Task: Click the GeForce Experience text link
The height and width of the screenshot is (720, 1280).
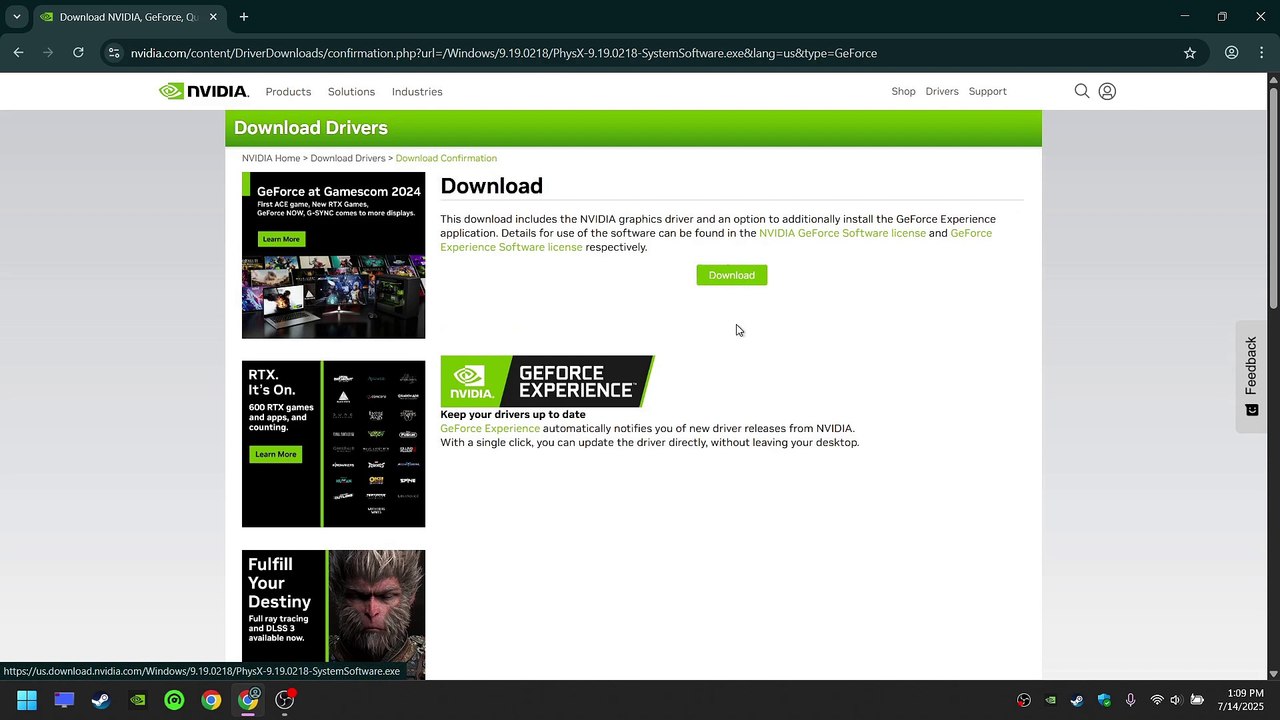Action: point(490,428)
